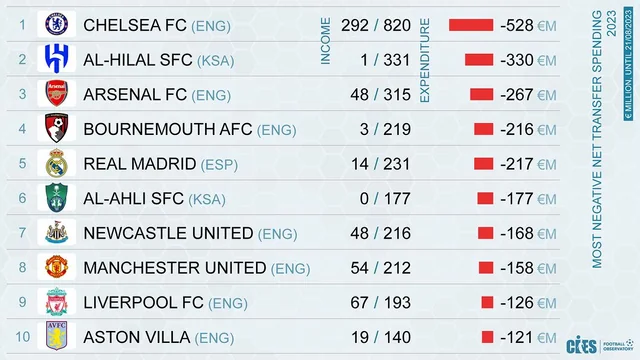The image size is (640, 360).
Task: Click the Aston Villa crest
Action: point(56,336)
